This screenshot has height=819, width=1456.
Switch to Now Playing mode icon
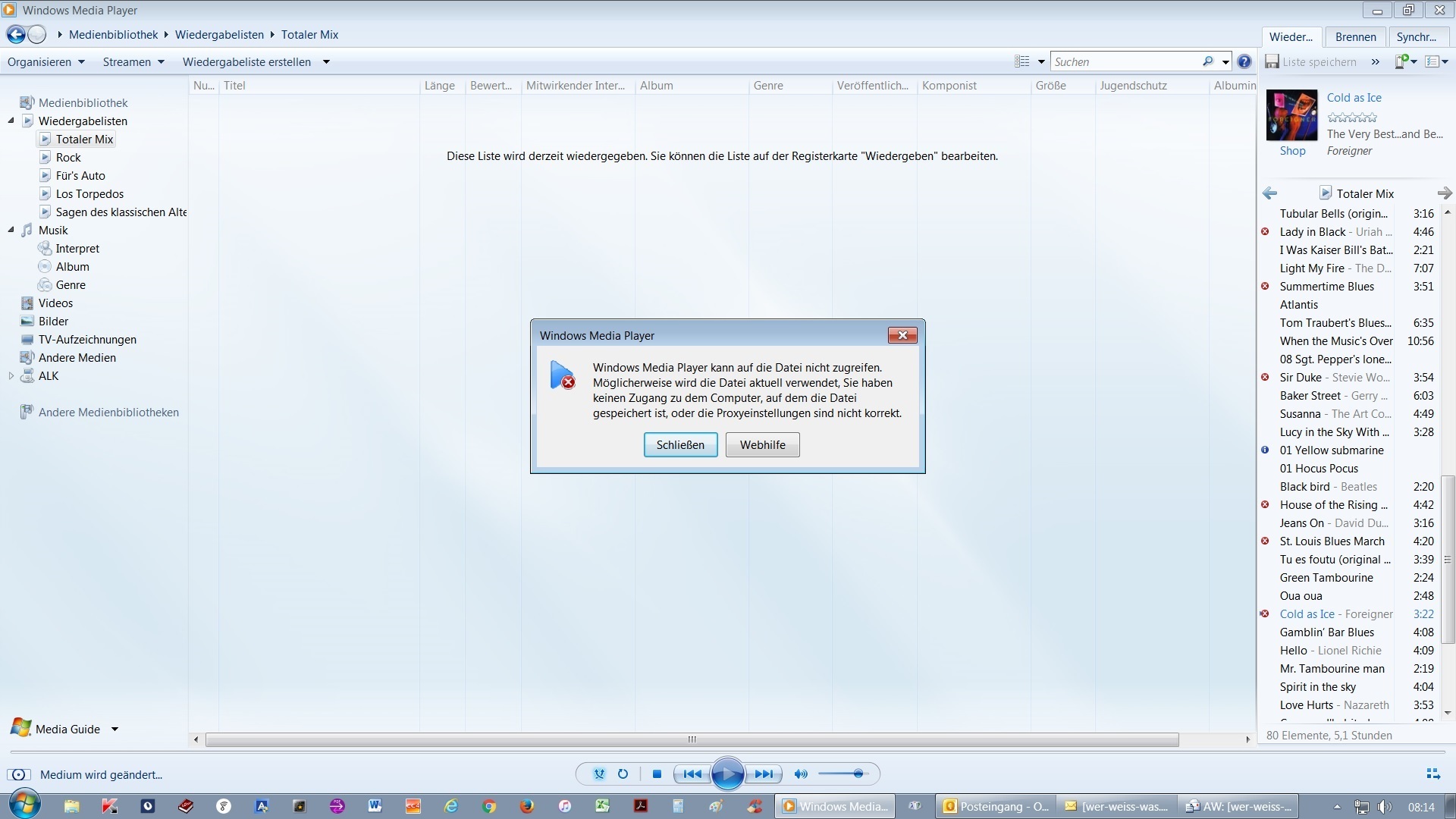1432,774
